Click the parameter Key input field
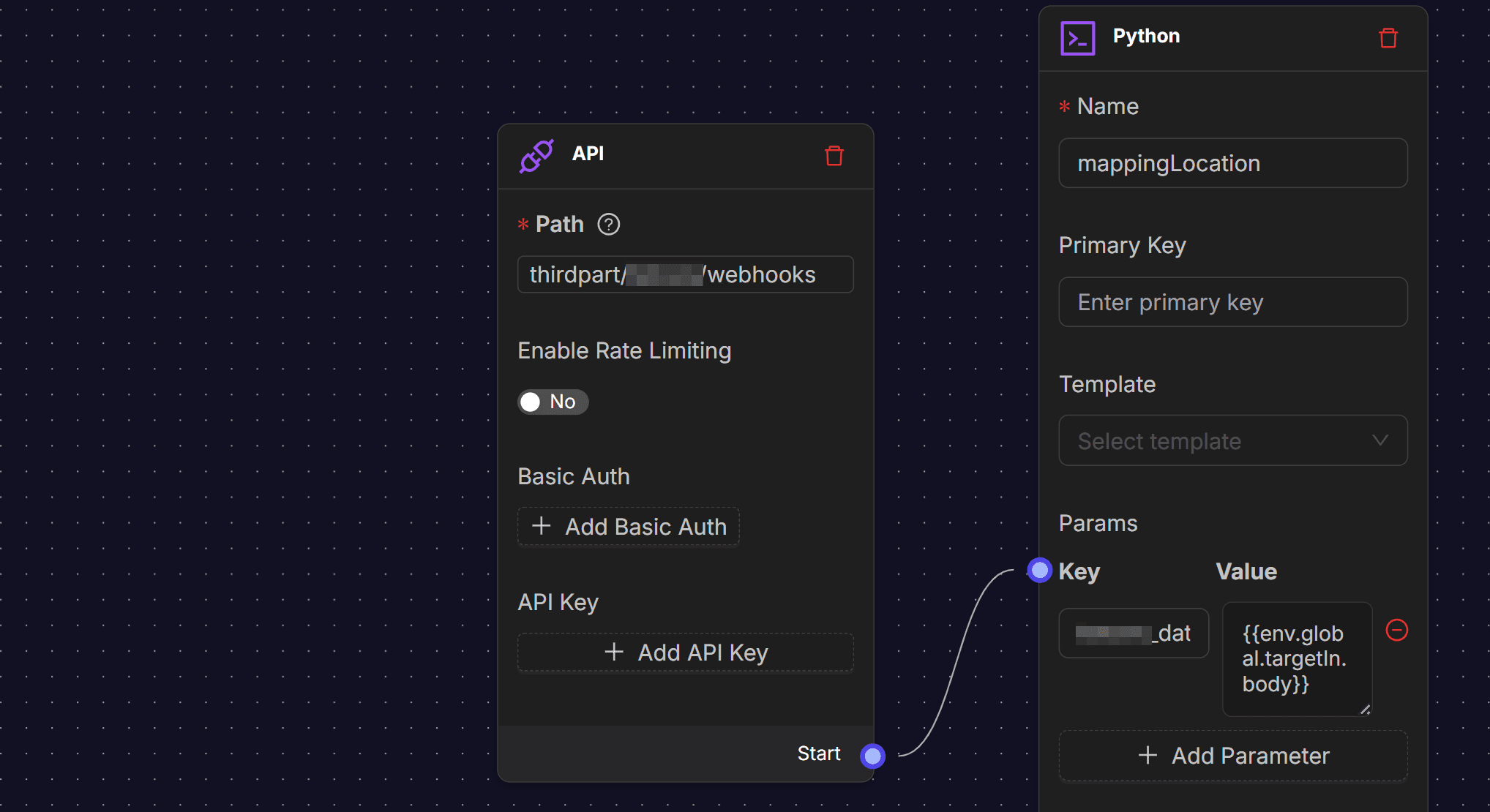The width and height of the screenshot is (1490, 812). pos(1133,633)
